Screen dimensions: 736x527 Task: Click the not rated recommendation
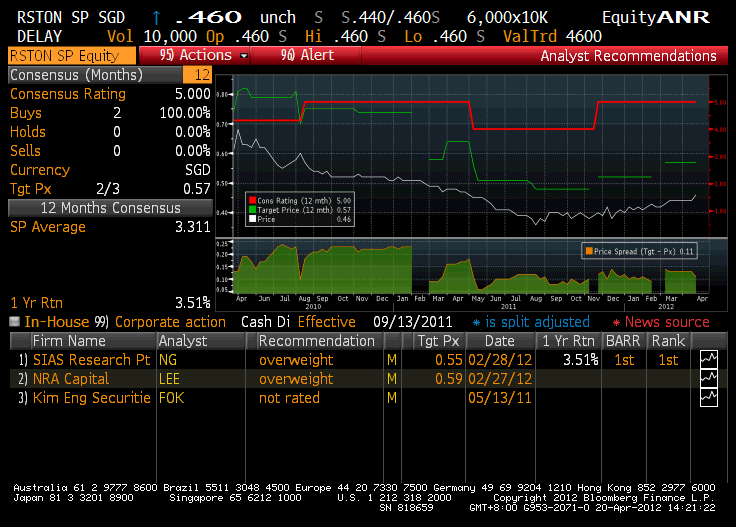pos(289,398)
